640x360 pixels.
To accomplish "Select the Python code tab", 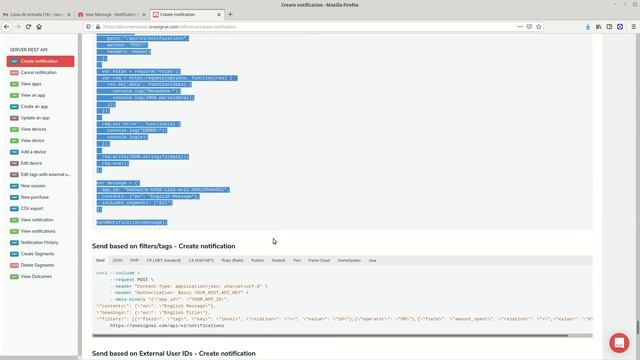I will 258,260.
